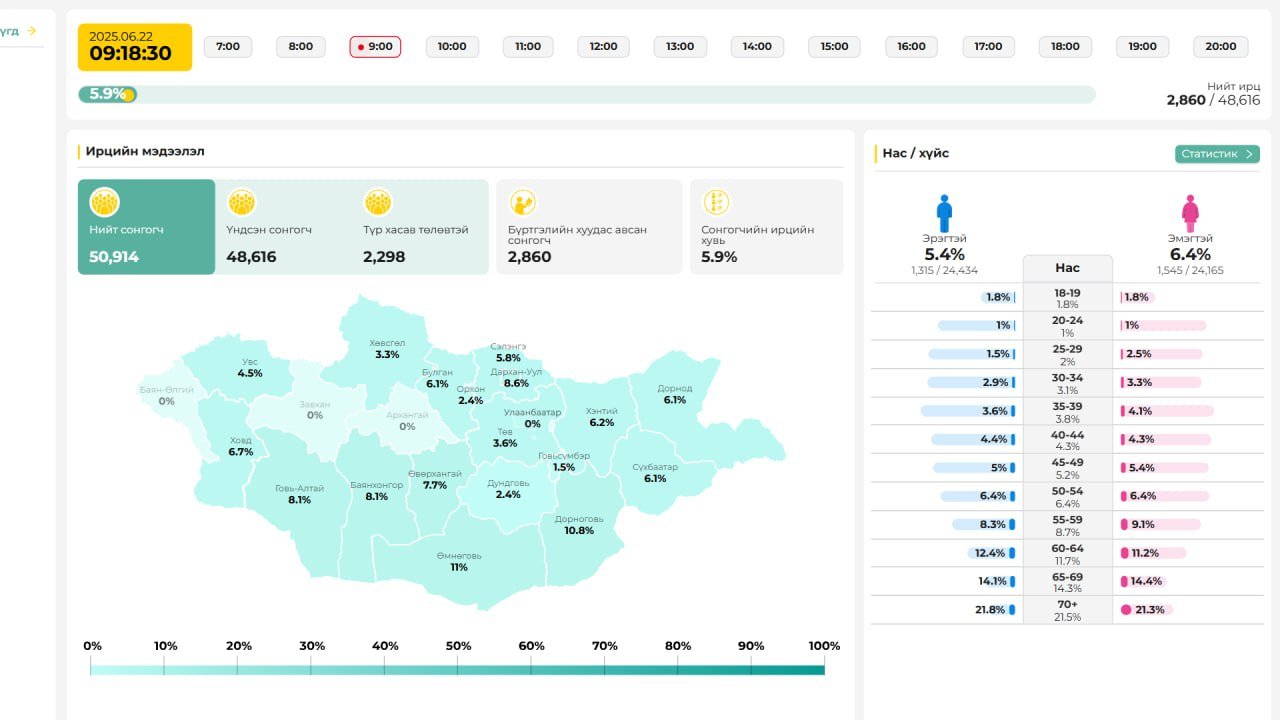Select Өвөрхангай province showing 7.7%
This screenshot has width=1280, height=720.
[x=435, y=479]
